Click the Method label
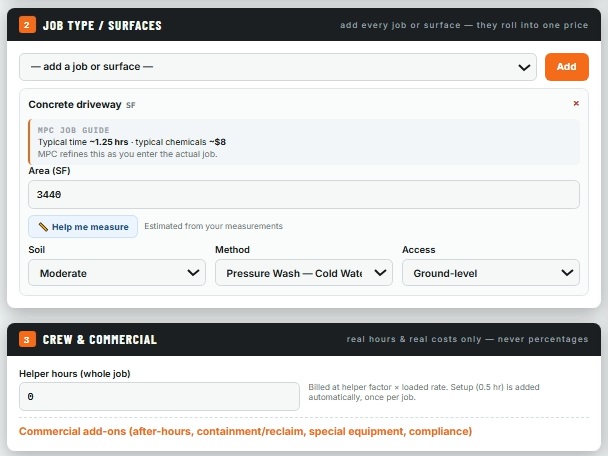This screenshot has width=608, height=456. (x=232, y=250)
